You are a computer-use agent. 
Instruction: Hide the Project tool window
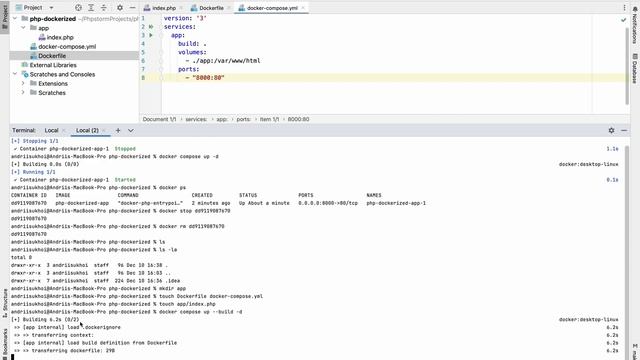click(132, 8)
